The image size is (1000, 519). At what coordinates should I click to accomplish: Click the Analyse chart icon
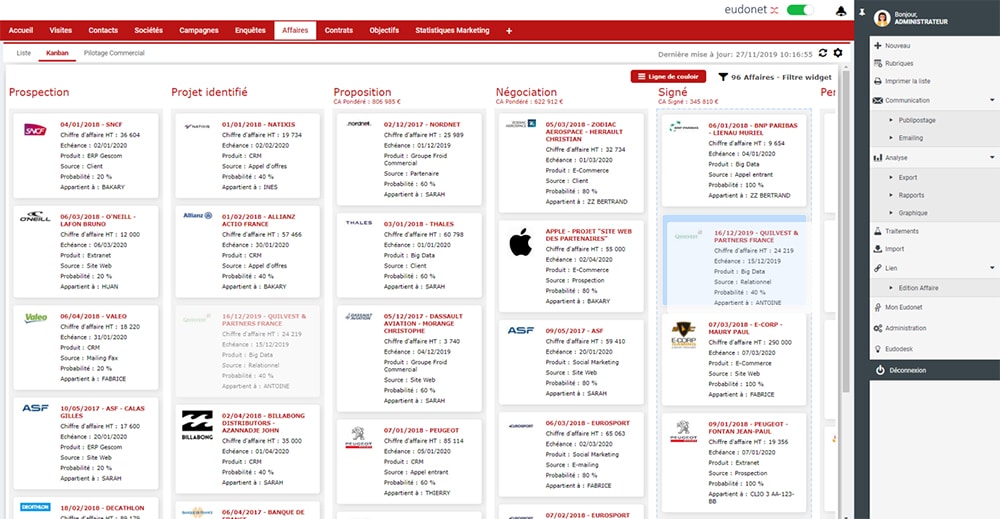click(x=878, y=157)
